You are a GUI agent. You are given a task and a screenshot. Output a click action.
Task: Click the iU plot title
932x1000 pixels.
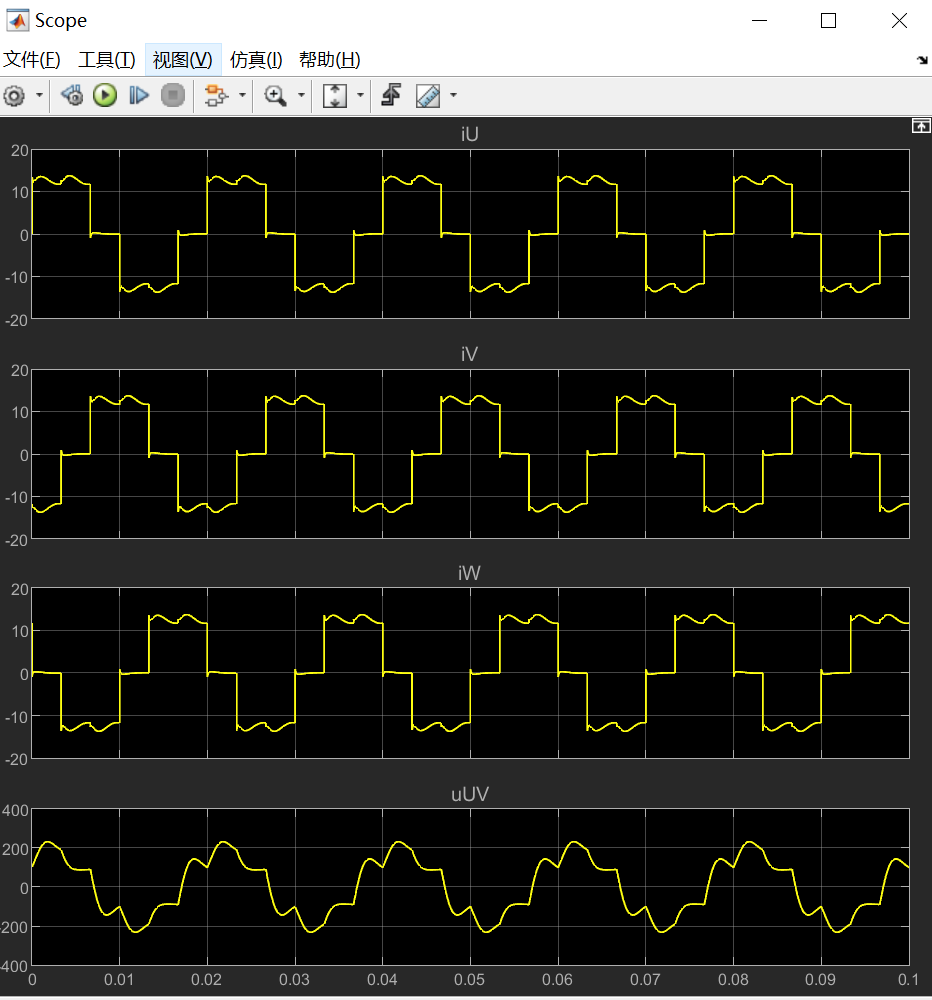470,135
